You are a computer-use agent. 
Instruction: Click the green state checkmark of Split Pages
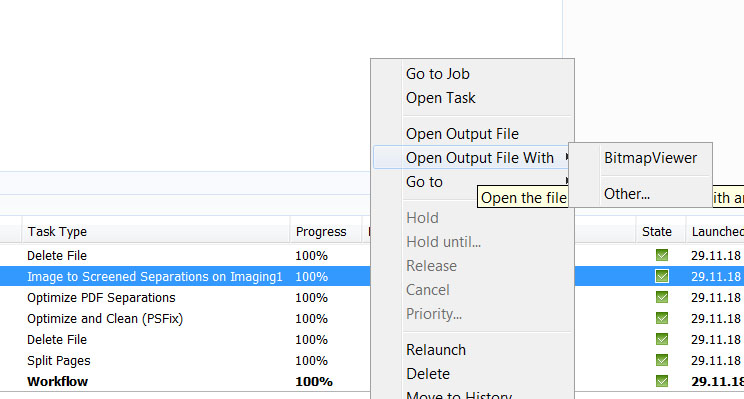[662, 360]
